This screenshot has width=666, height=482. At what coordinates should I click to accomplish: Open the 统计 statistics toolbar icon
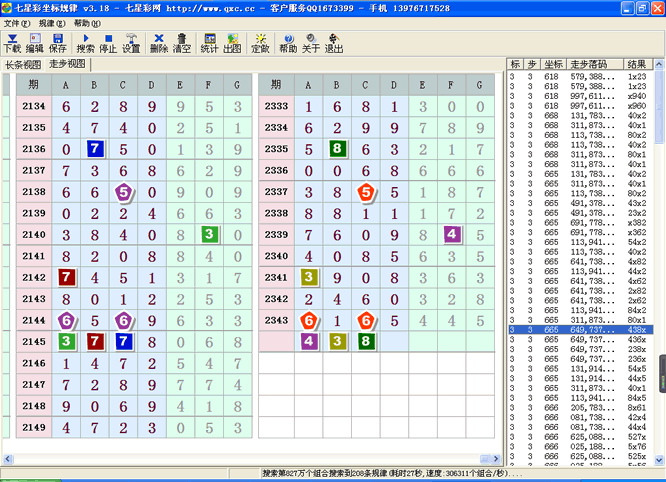209,44
